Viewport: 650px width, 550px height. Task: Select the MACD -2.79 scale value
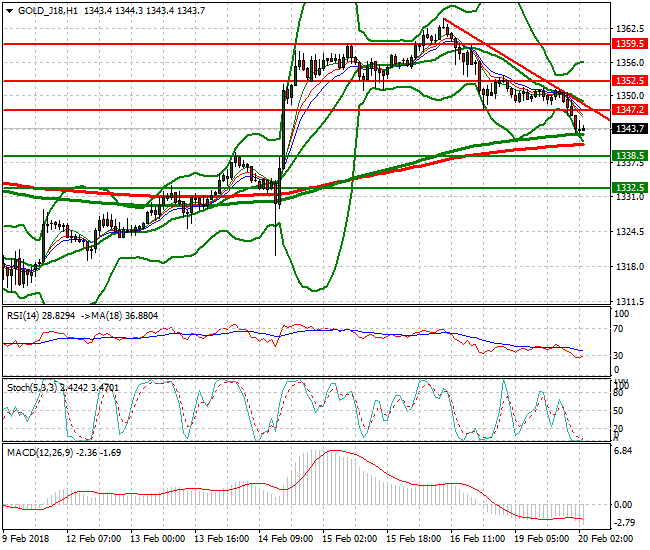click(x=624, y=523)
